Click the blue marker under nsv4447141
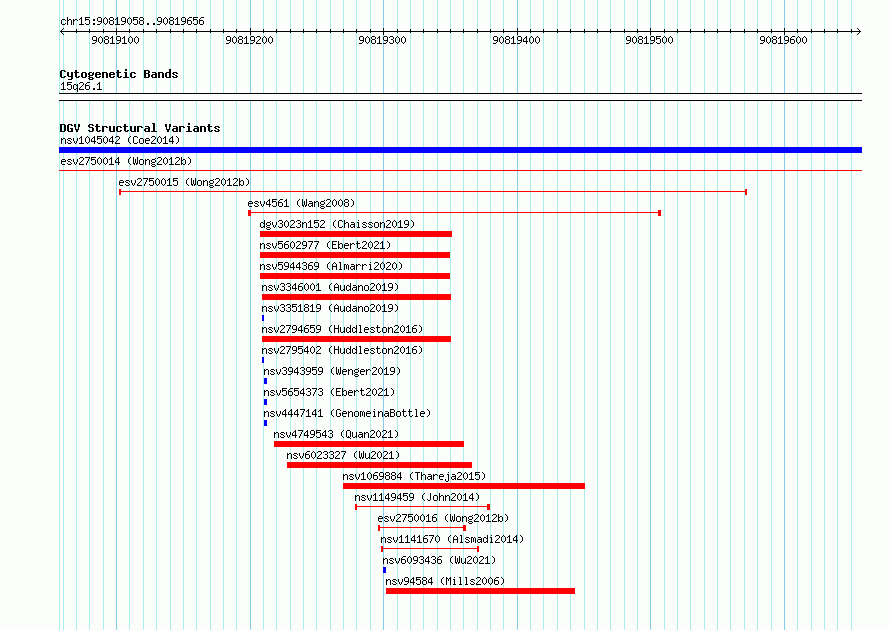This screenshot has width=890, height=630. click(x=265, y=423)
